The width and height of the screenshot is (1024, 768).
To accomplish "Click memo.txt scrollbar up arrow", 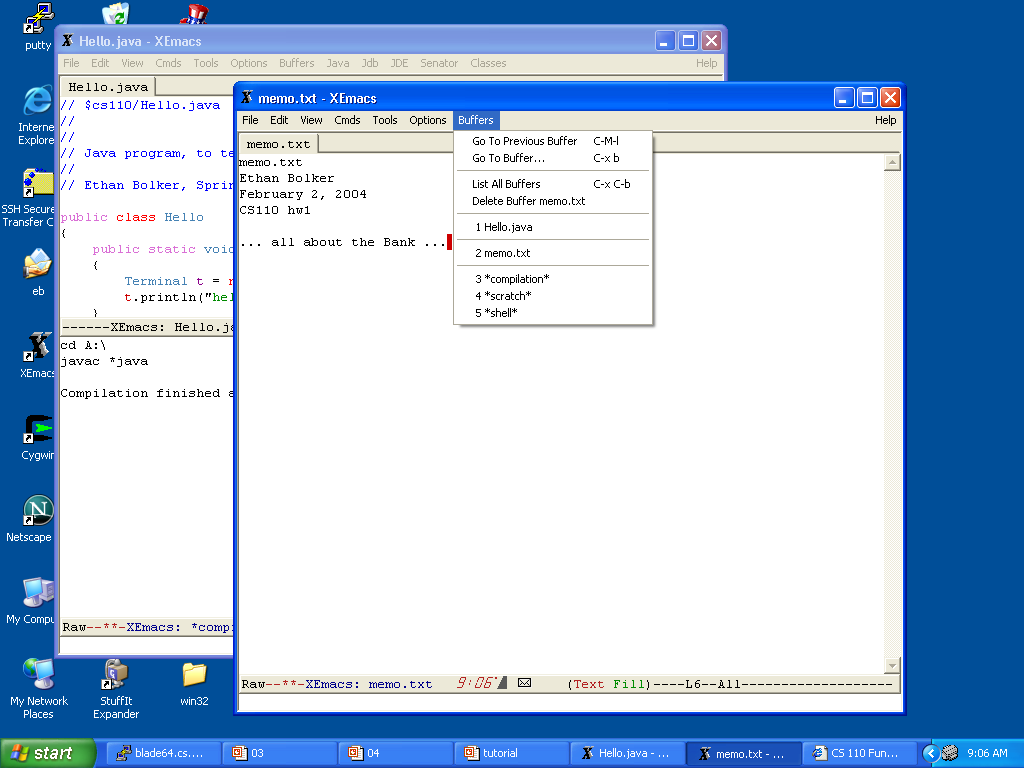I will pos(892,162).
